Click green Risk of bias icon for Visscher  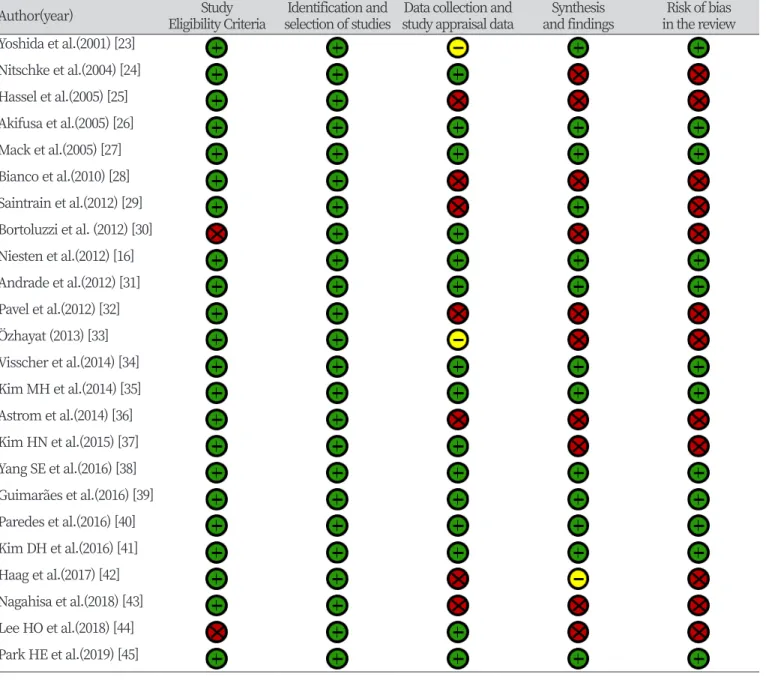click(x=699, y=366)
